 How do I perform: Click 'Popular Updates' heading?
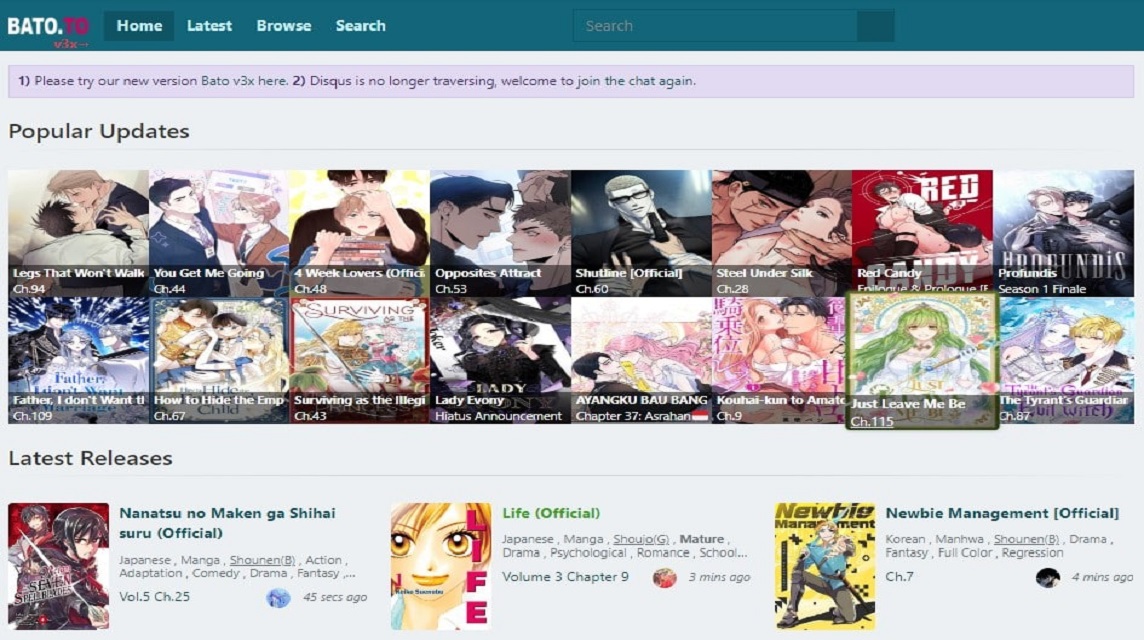click(99, 131)
